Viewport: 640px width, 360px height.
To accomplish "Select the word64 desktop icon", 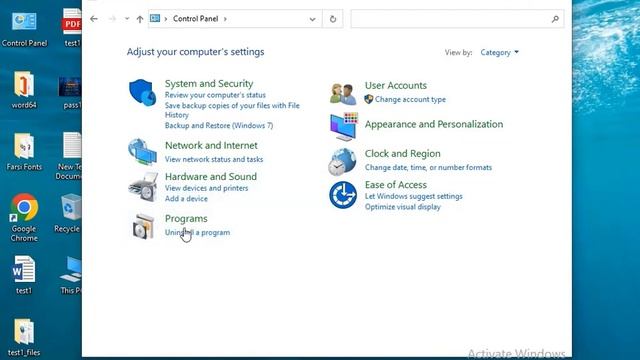I will (x=24, y=90).
